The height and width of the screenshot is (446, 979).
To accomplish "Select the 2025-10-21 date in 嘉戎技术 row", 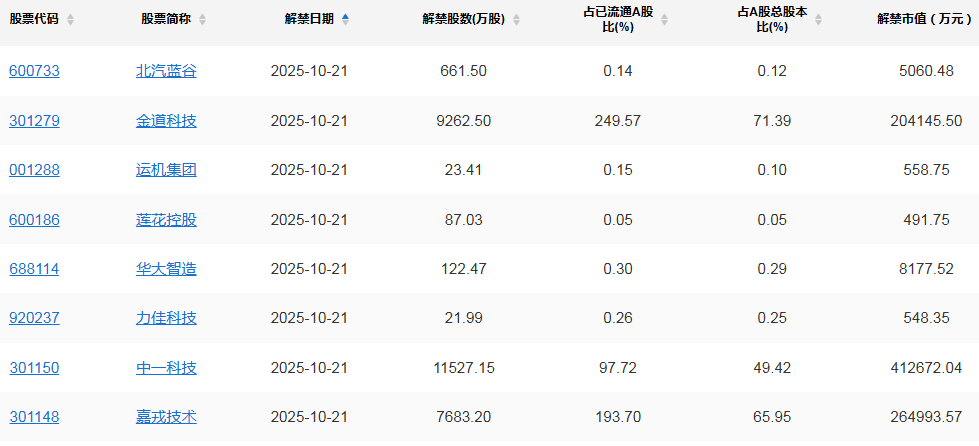I will coord(309,417).
